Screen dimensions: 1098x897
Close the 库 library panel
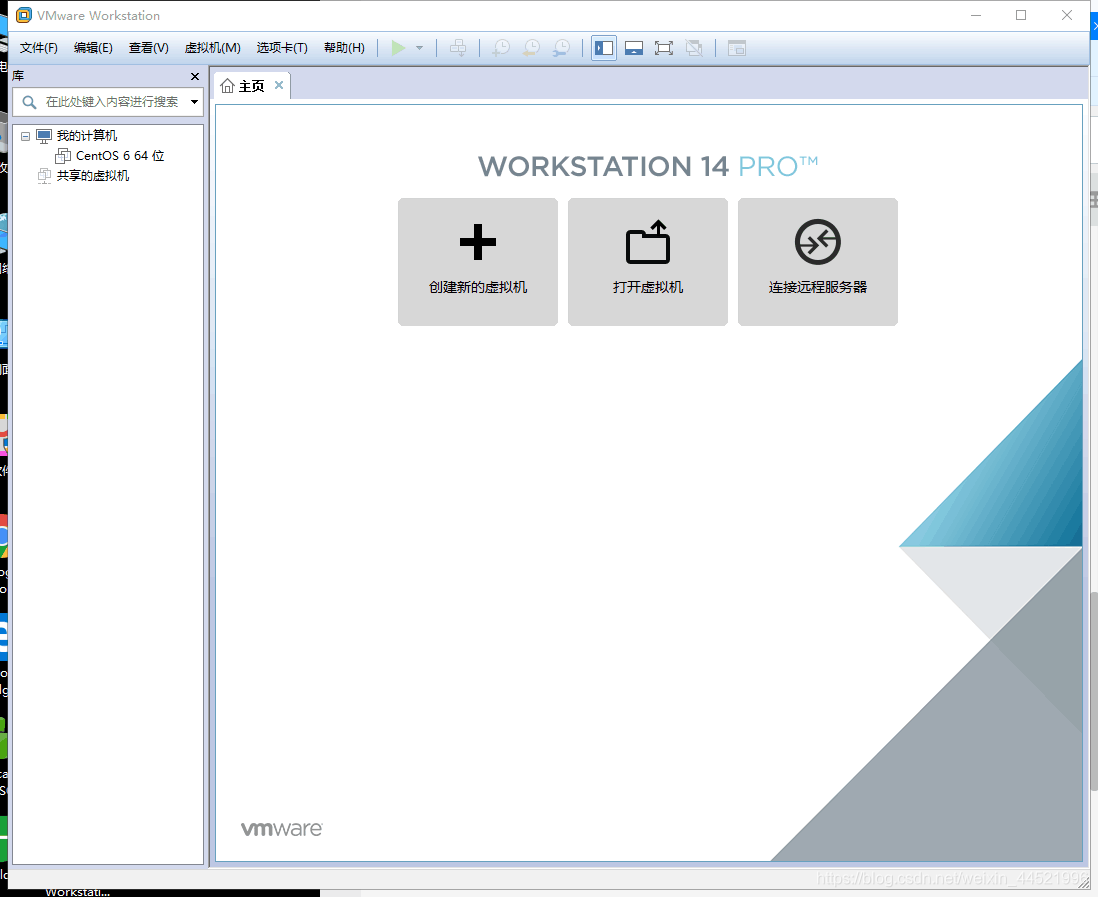pos(195,76)
